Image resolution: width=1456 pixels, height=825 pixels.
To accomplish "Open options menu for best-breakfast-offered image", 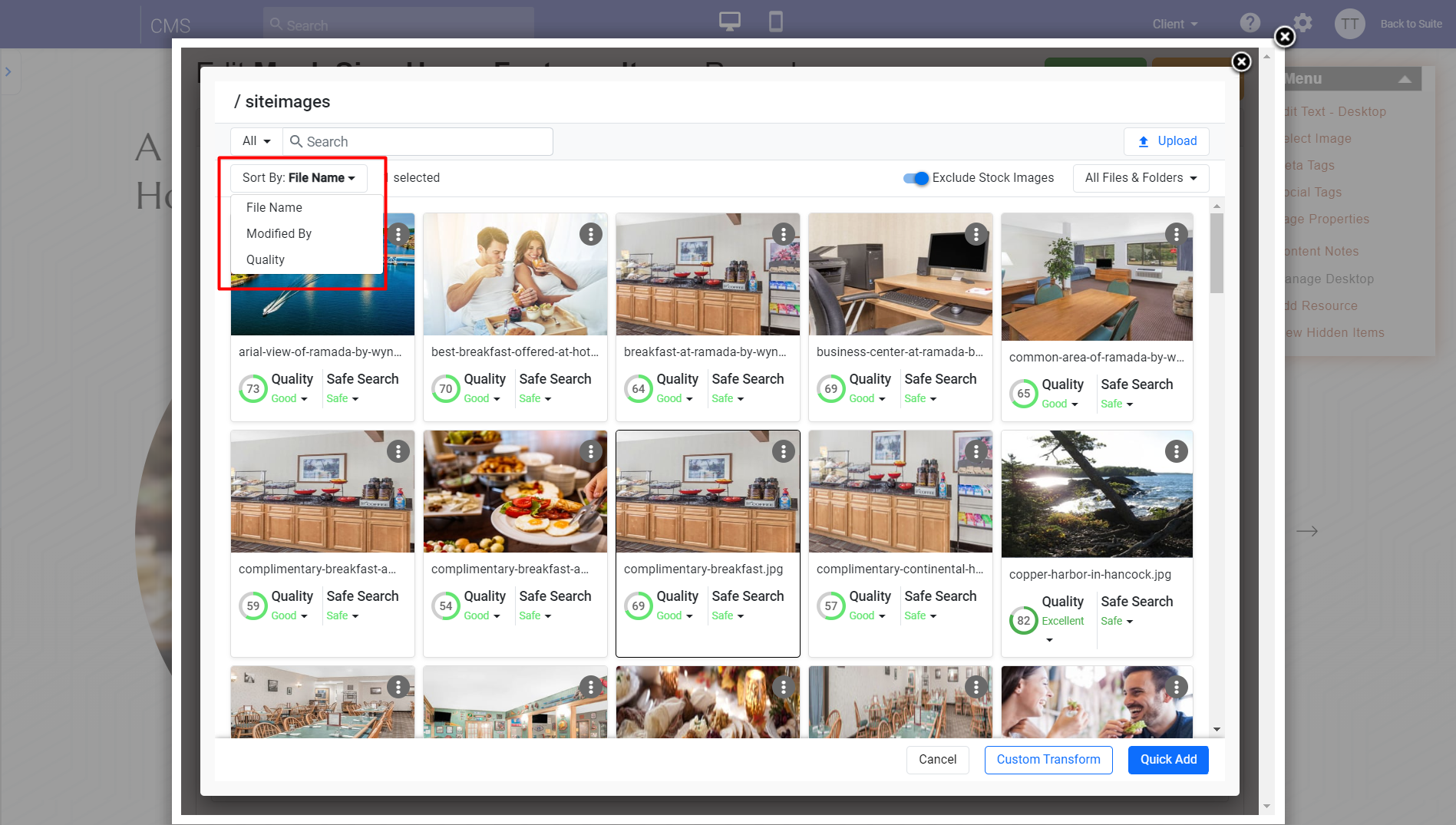I will [591, 234].
